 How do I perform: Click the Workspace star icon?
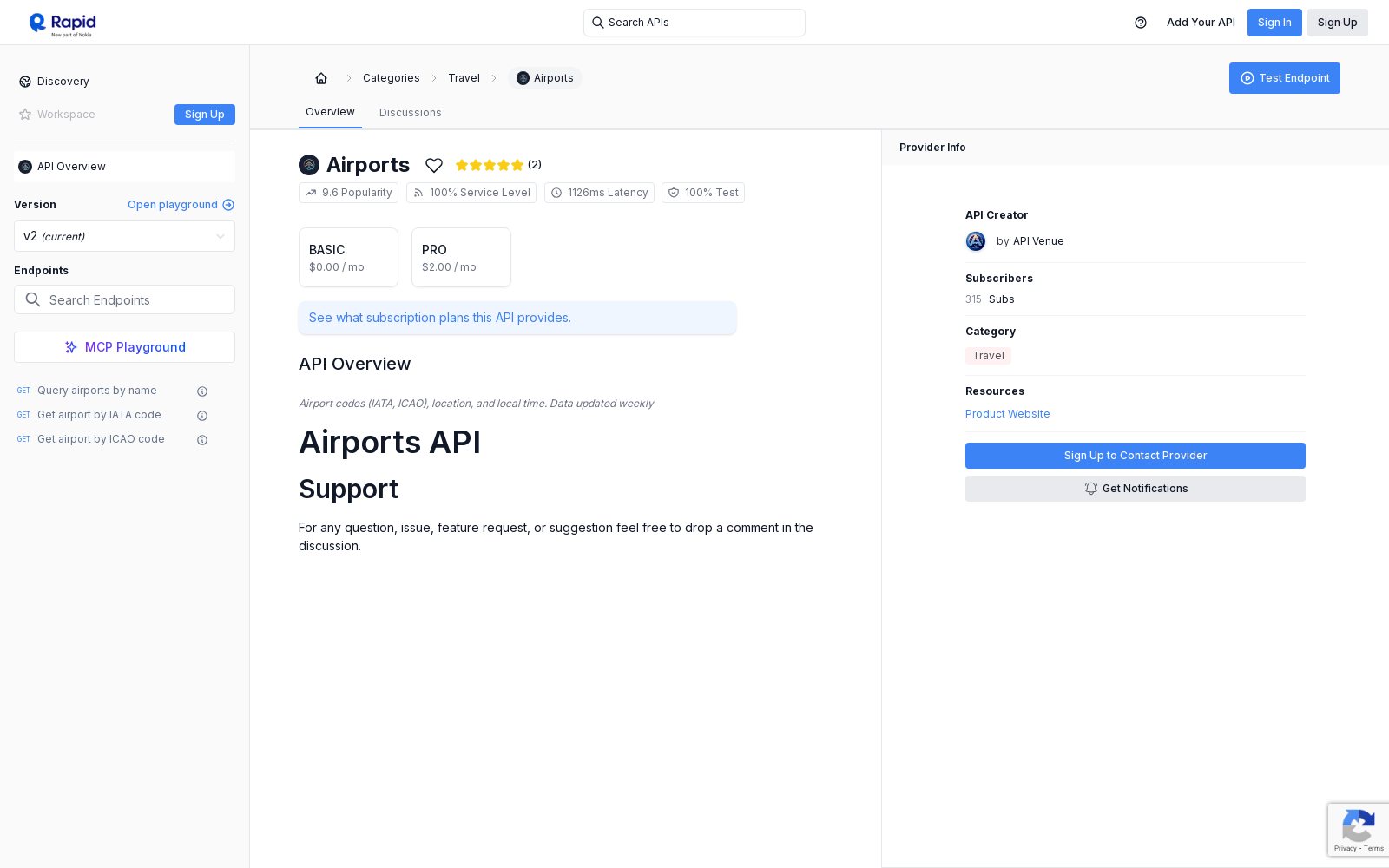(25, 115)
